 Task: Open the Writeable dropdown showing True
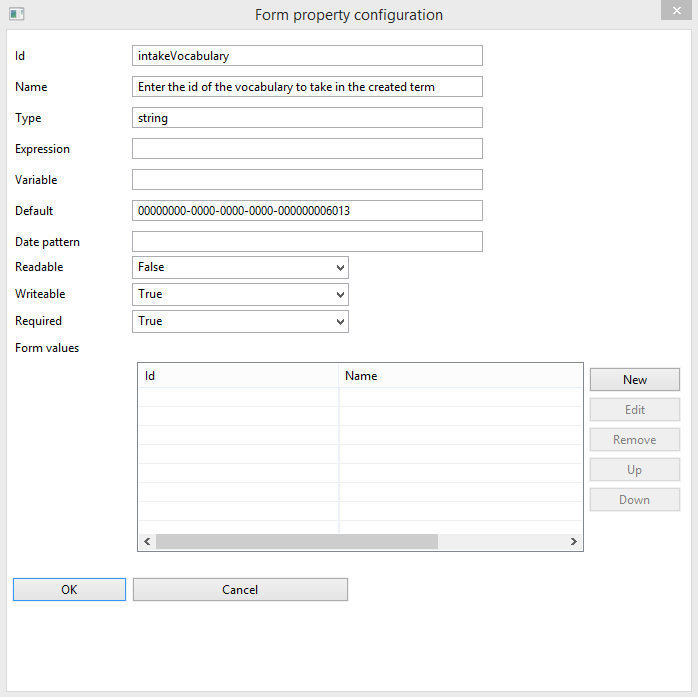click(240, 294)
